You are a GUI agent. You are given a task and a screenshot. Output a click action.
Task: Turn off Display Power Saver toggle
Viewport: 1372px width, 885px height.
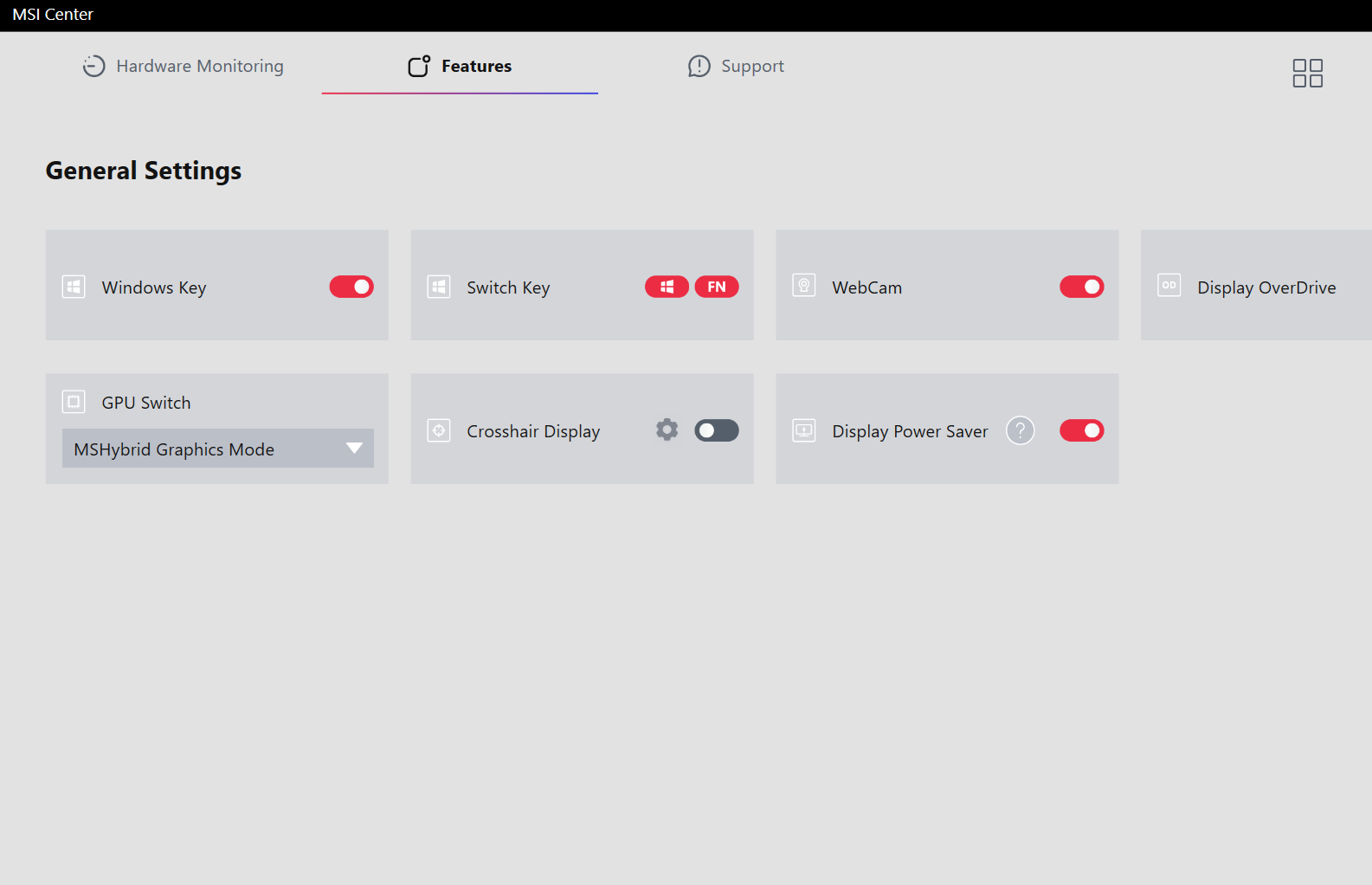tap(1081, 430)
